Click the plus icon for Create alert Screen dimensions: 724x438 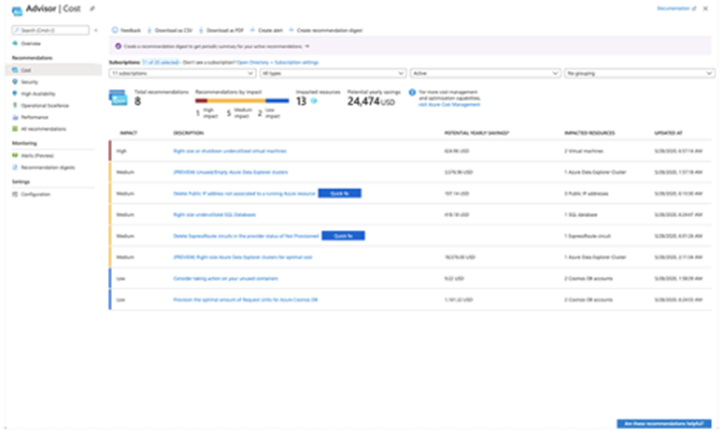pyautogui.click(x=253, y=30)
